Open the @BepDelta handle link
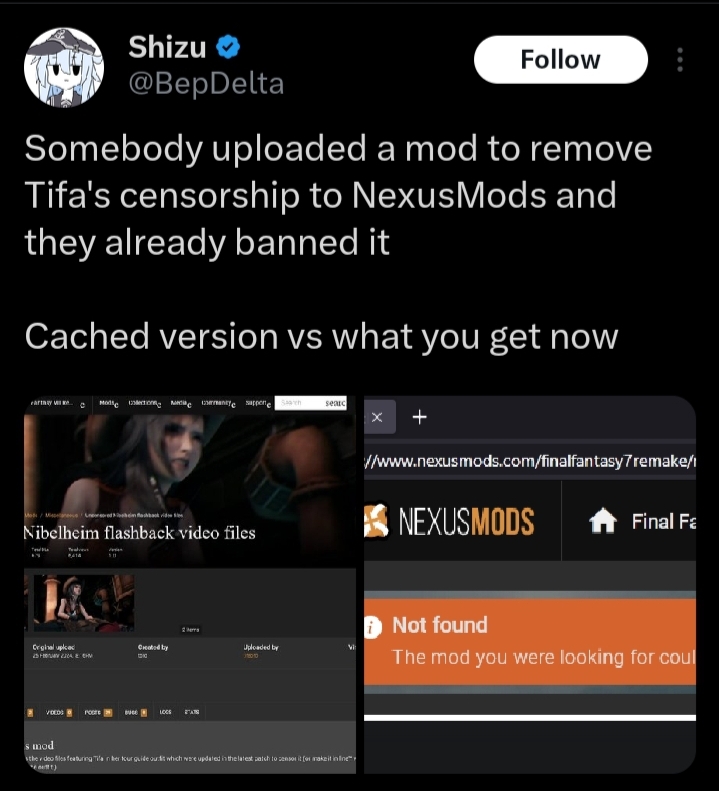Image resolution: width=719 pixels, height=791 pixels. (x=206, y=84)
